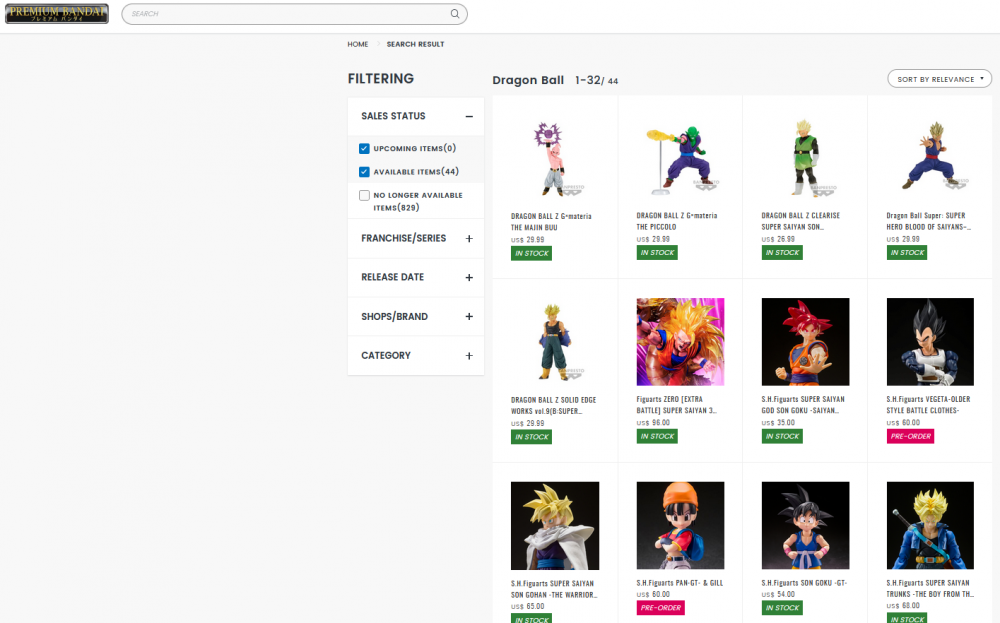Click the US$ 26.99 price text
Image resolution: width=1000 pixels, height=623 pixels.
pyautogui.click(x=778, y=239)
